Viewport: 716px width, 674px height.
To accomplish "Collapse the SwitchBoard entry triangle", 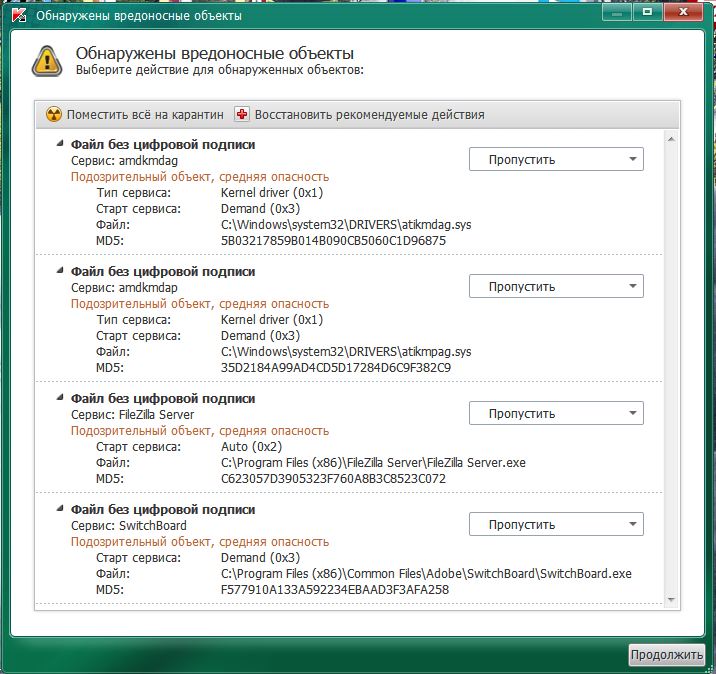I will point(61,509).
